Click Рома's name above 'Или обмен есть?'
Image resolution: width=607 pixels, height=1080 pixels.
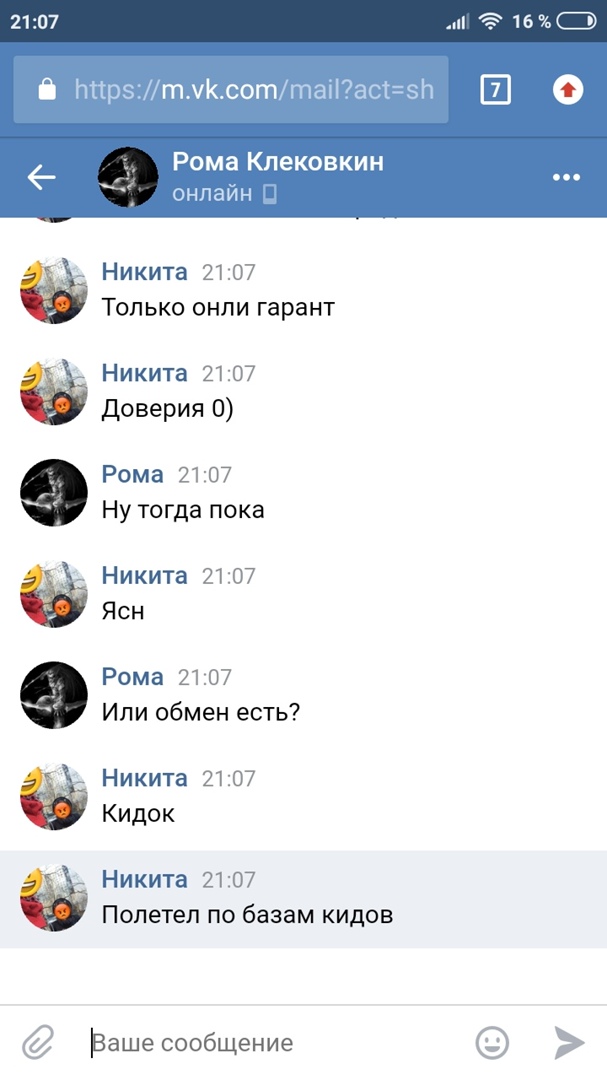(x=133, y=677)
